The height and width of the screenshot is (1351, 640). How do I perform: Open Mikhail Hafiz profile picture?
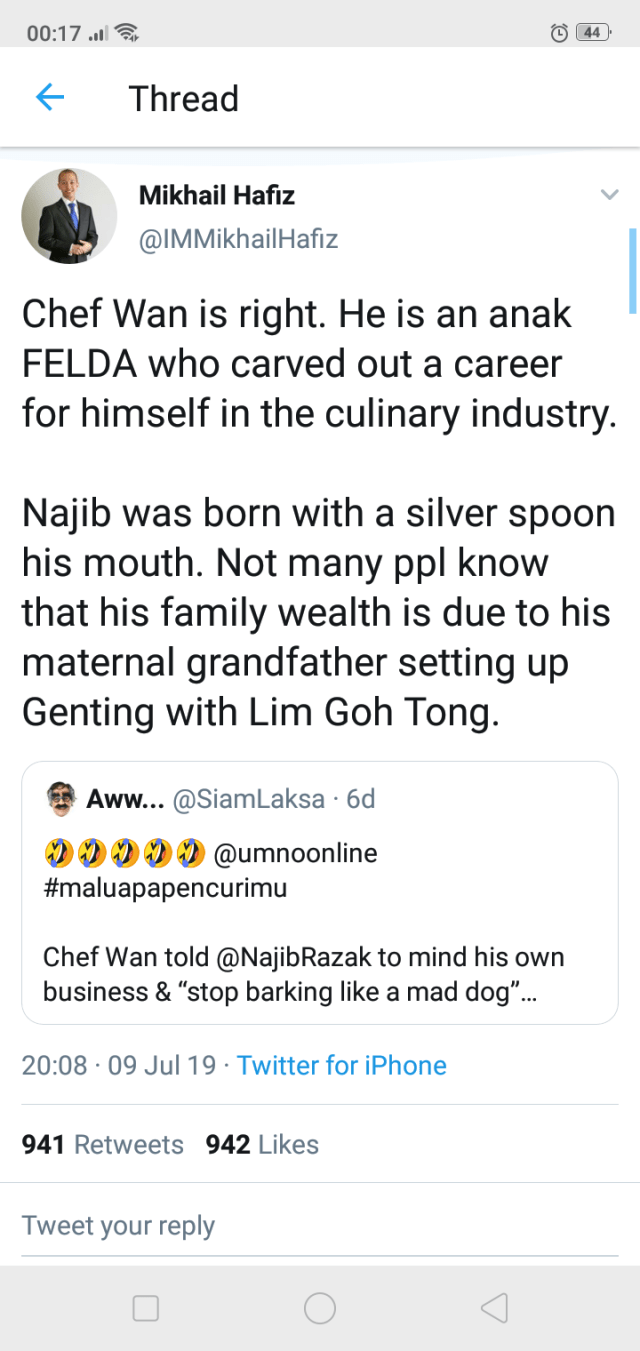[70, 216]
